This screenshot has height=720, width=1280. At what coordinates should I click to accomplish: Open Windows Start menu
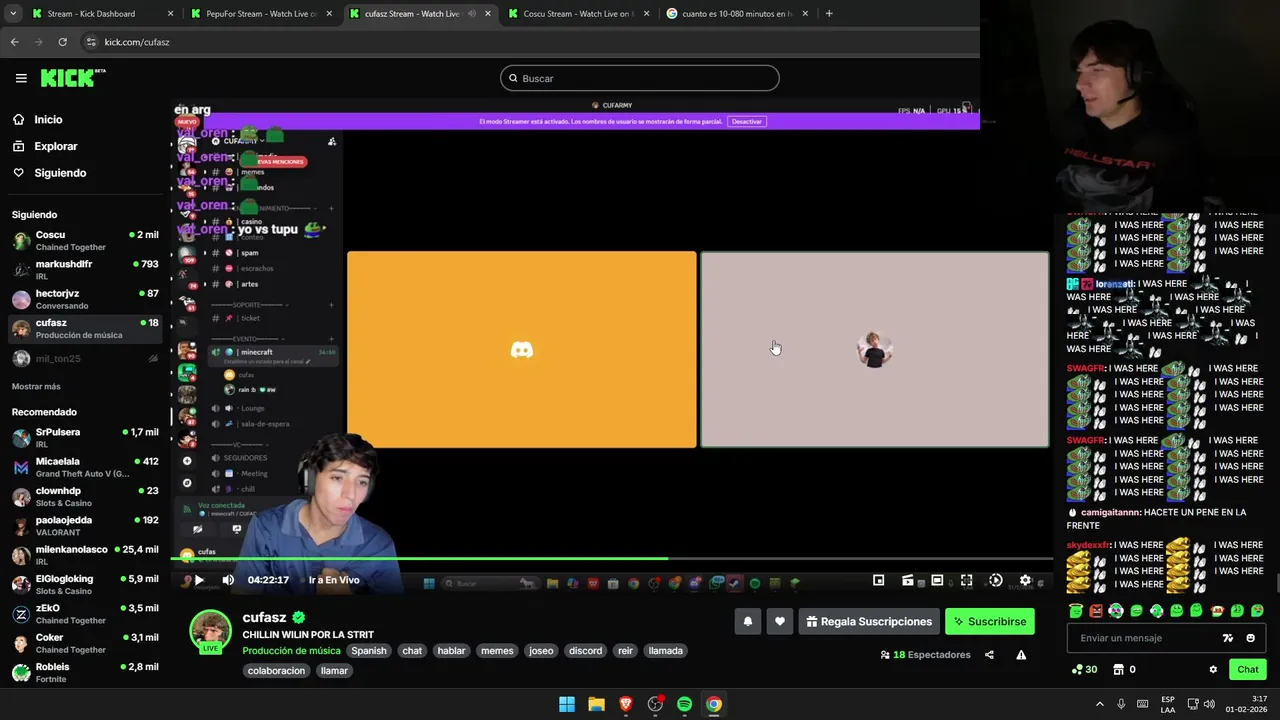pos(567,704)
